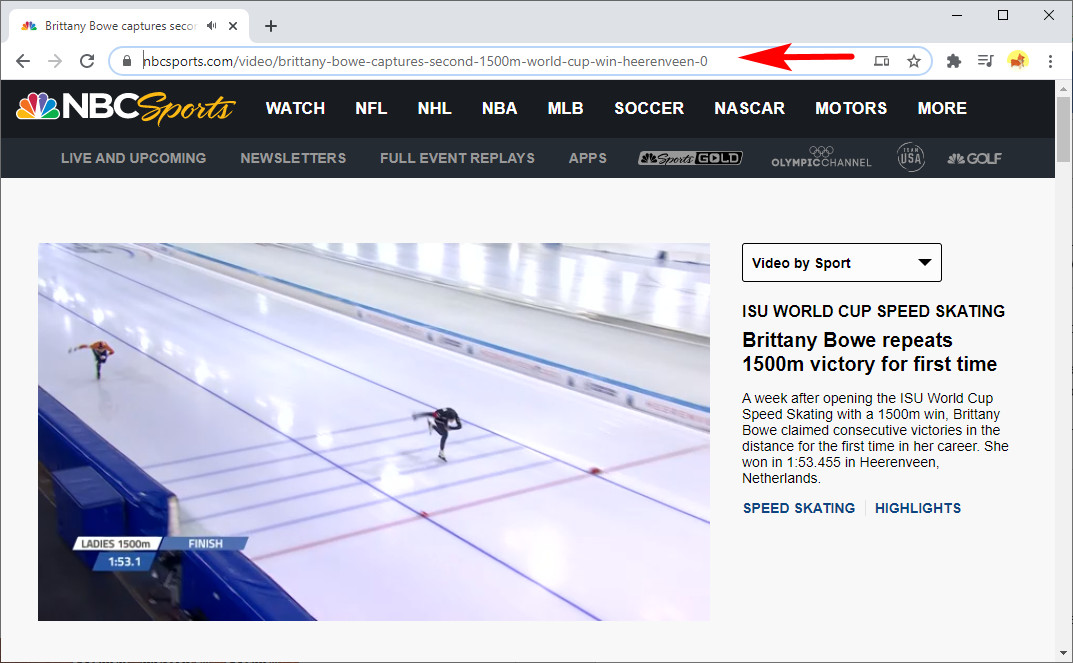Play the speed skating video

coord(374,432)
